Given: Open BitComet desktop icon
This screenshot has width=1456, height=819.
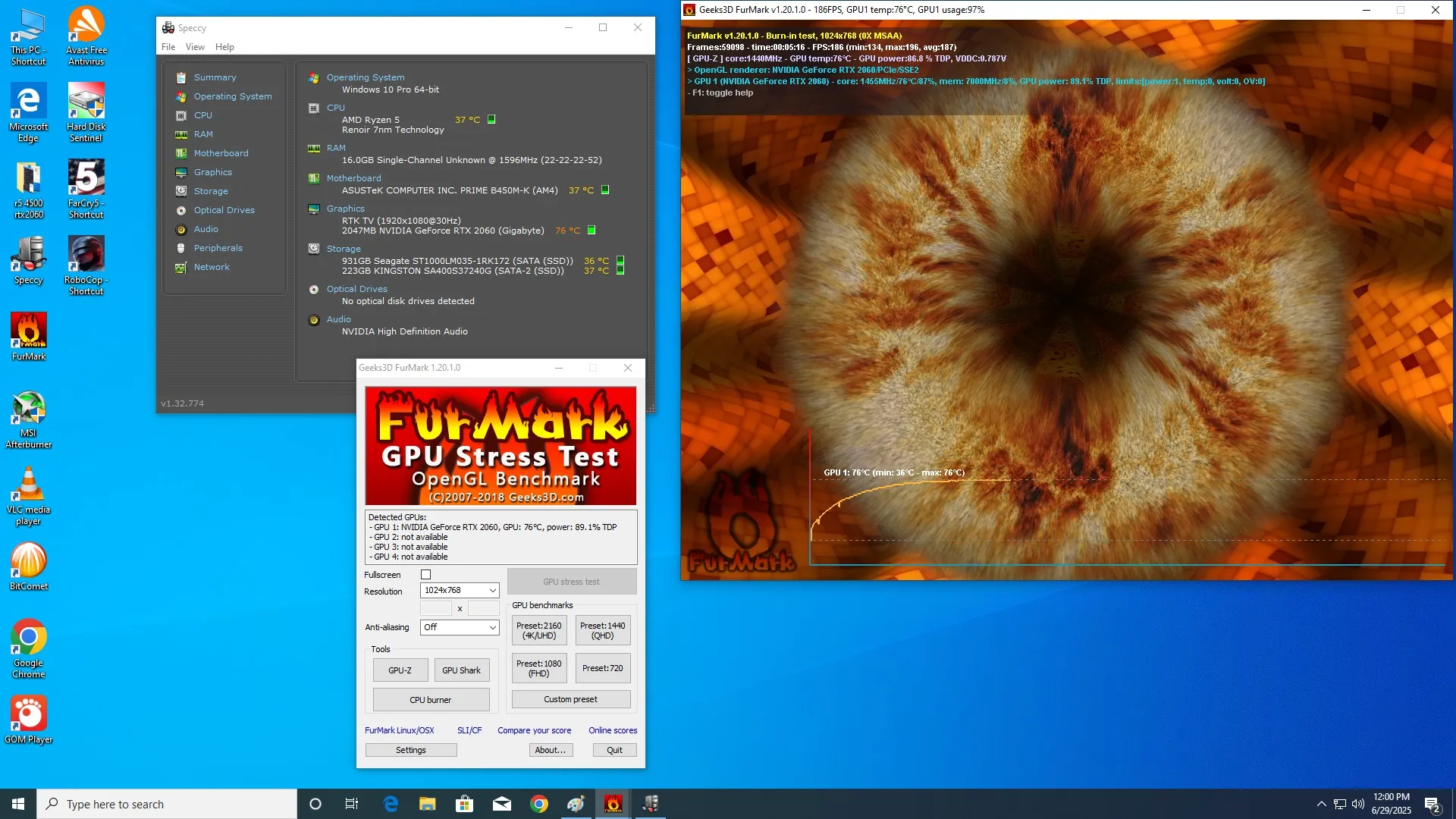Looking at the screenshot, I should (x=29, y=567).
